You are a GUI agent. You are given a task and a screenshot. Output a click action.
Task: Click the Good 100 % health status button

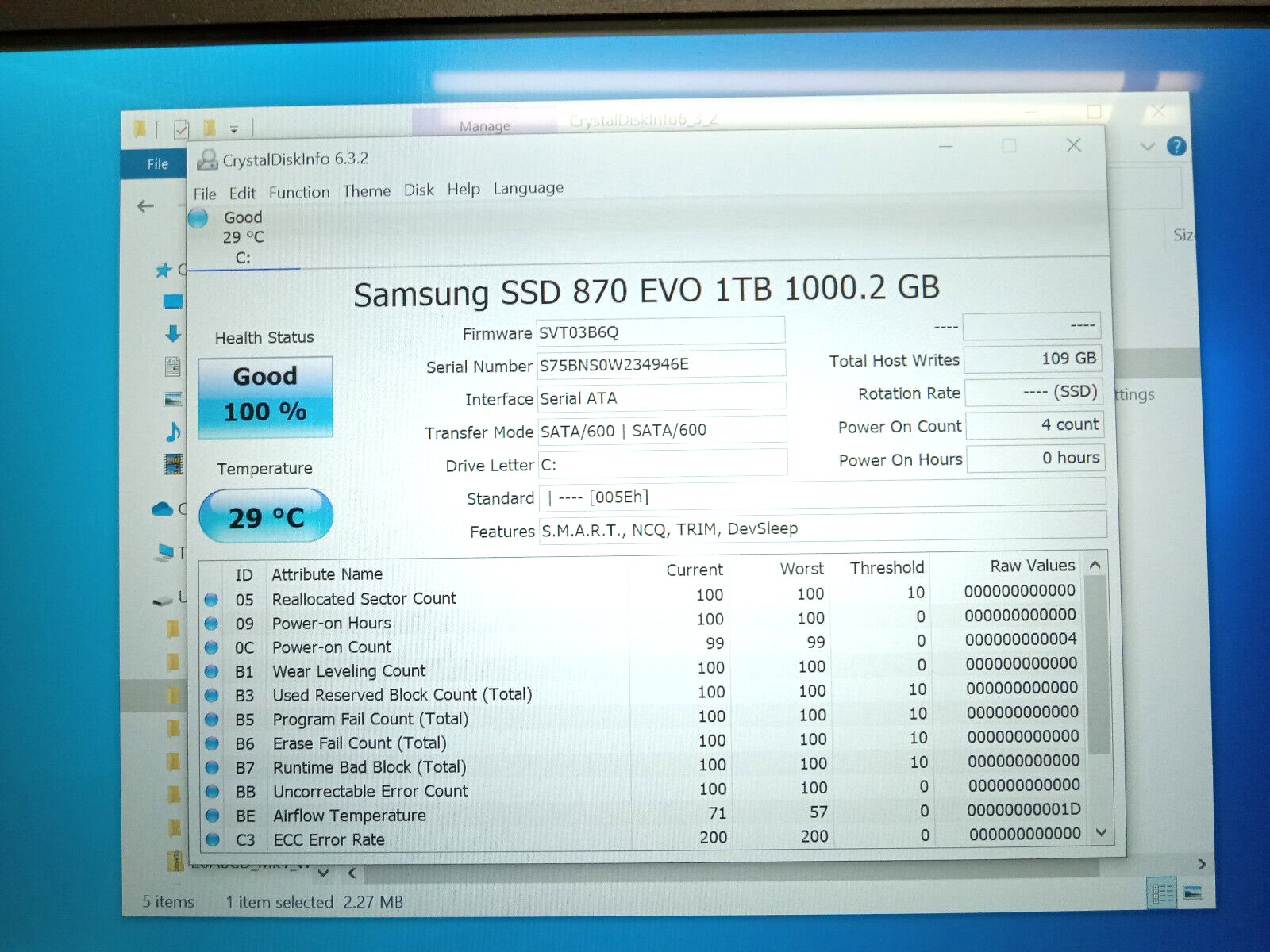coord(265,397)
